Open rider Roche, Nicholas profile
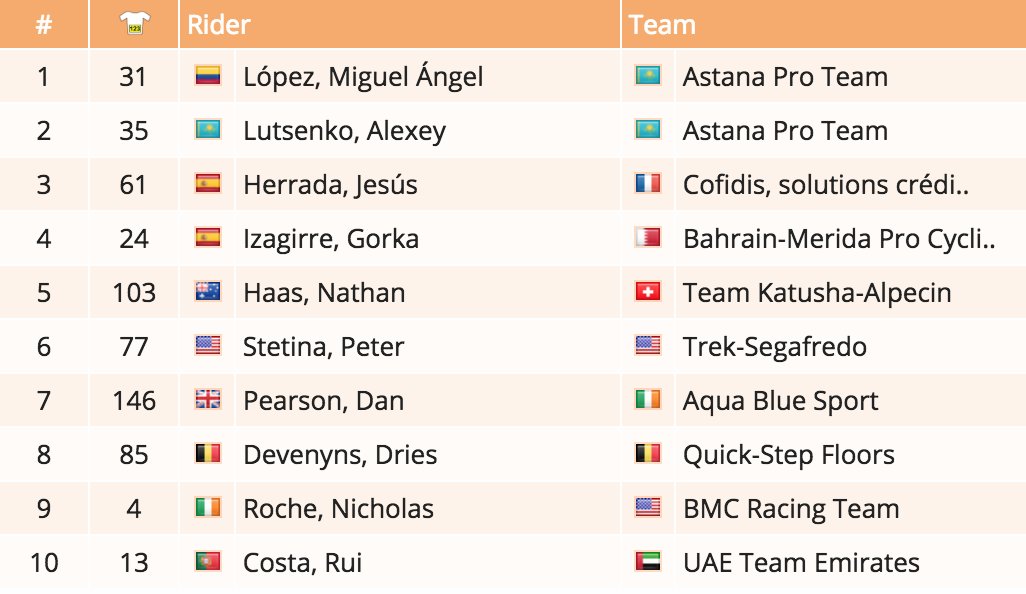The width and height of the screenshot is (1026, 594). tap(338, 508)
